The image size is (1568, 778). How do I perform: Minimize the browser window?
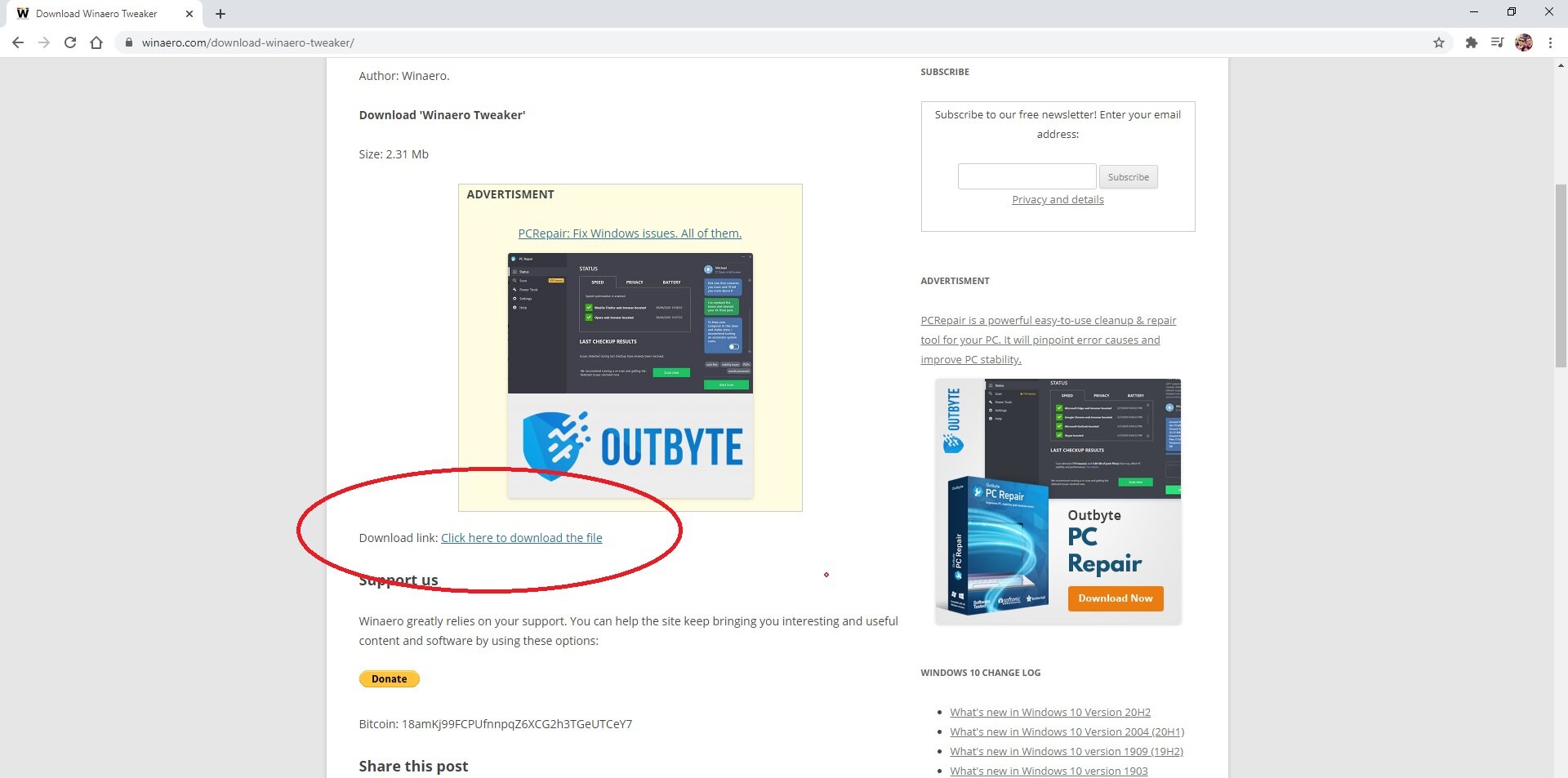tap(1473, 11)
